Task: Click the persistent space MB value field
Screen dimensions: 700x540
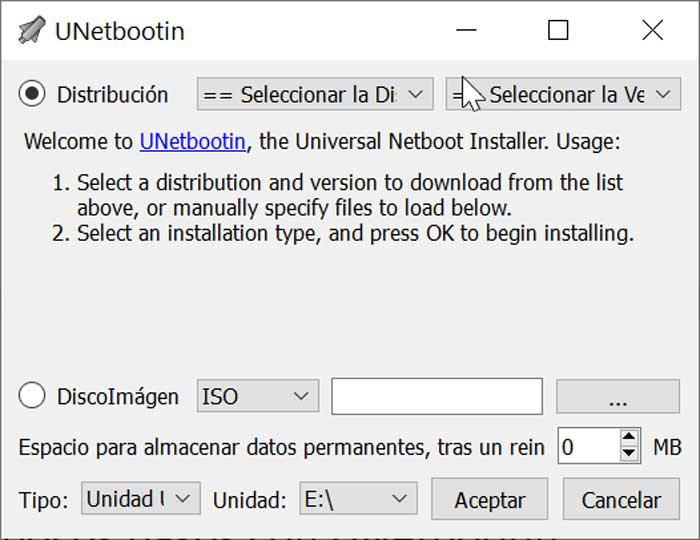Action: click(589, 446)
